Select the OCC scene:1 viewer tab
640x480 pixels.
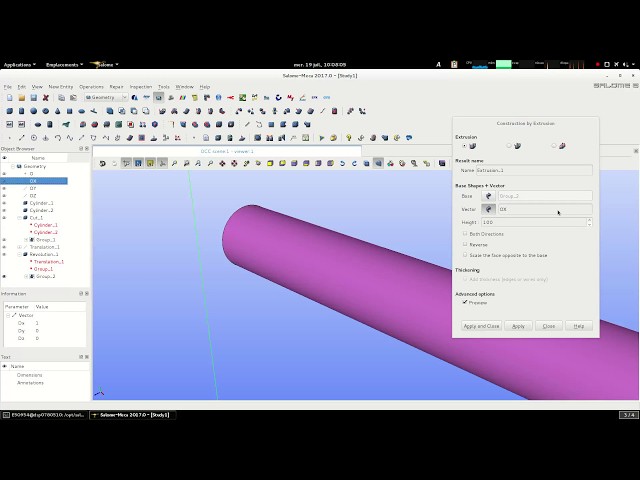227,151
